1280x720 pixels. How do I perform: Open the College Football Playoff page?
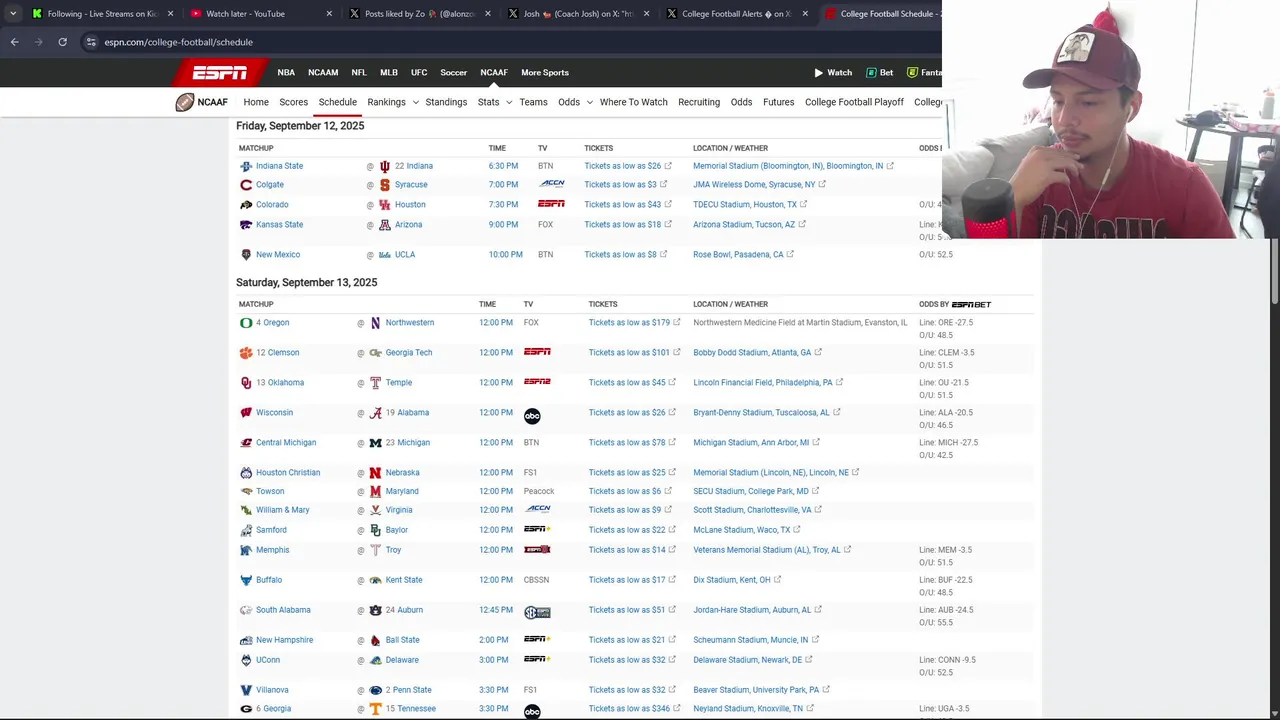(854, 102)
